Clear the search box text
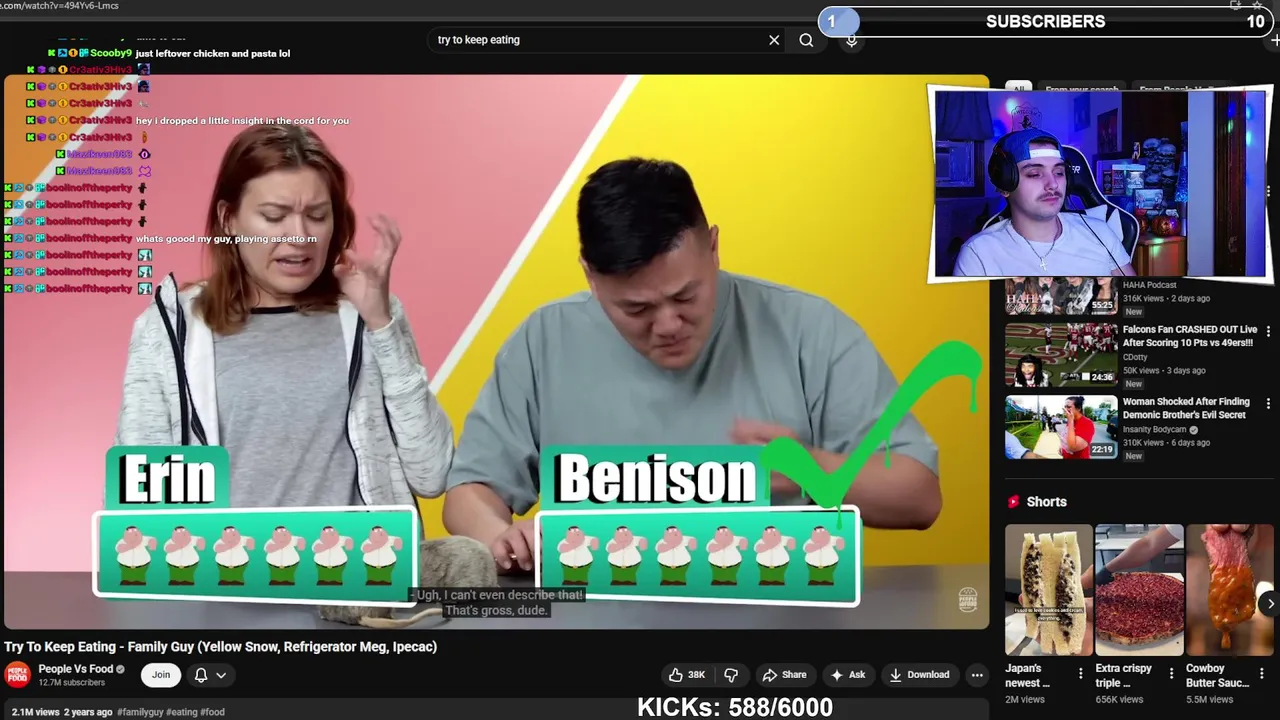This screenshot has height=720, width=1280. [774, 40]
